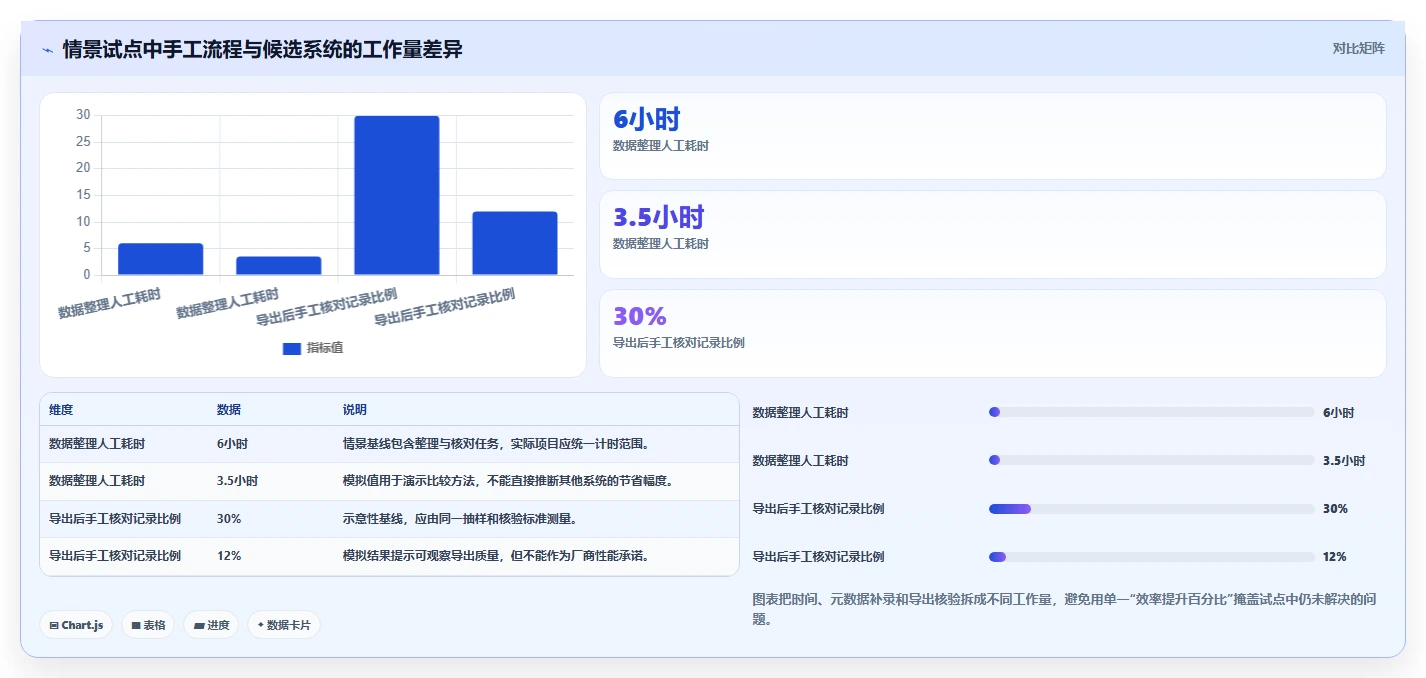Open the 30% data card
Screen dimensions: 1426x678
(992, 333)
